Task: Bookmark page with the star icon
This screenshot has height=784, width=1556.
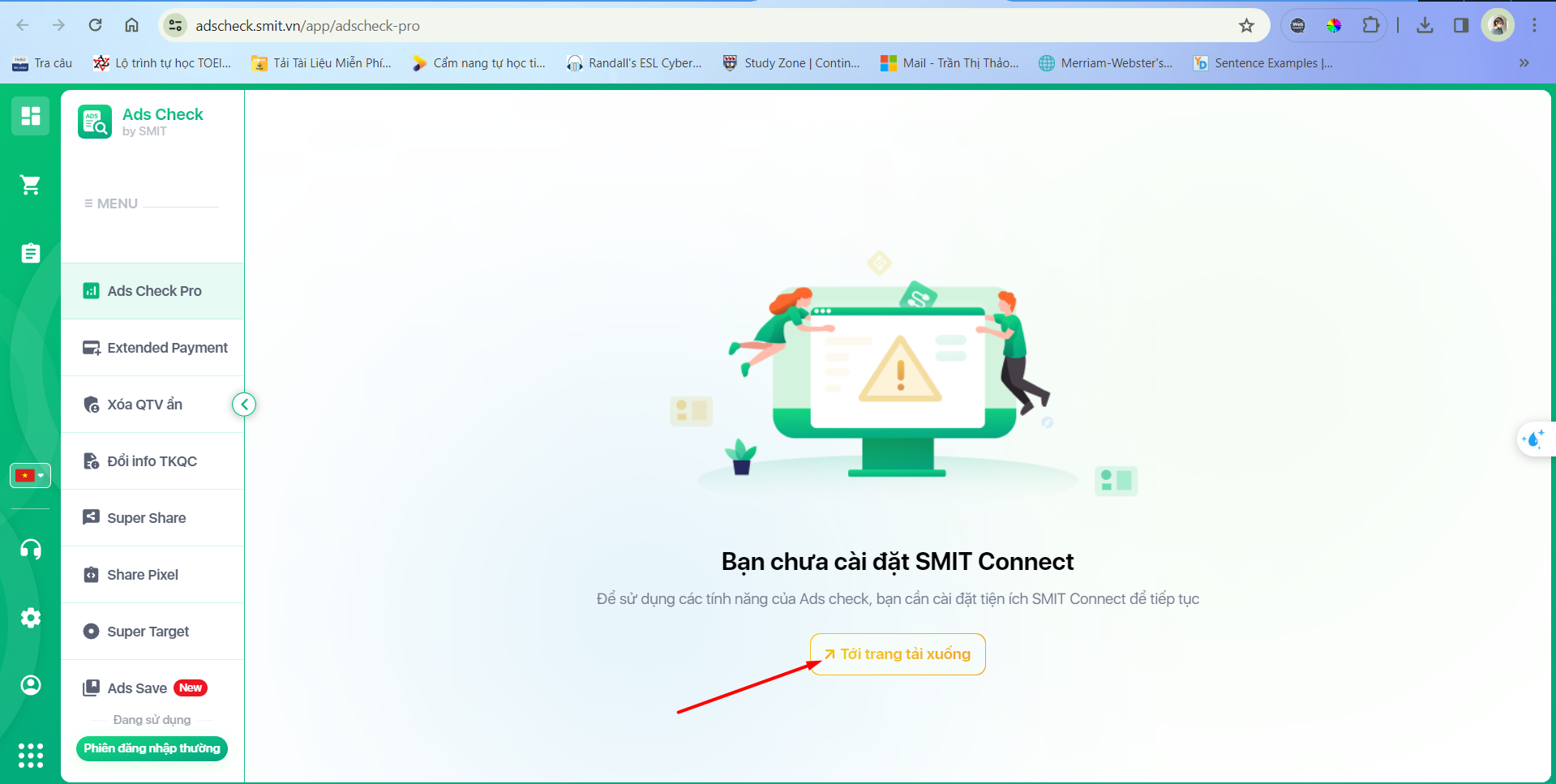Action: coord(1246,26)
